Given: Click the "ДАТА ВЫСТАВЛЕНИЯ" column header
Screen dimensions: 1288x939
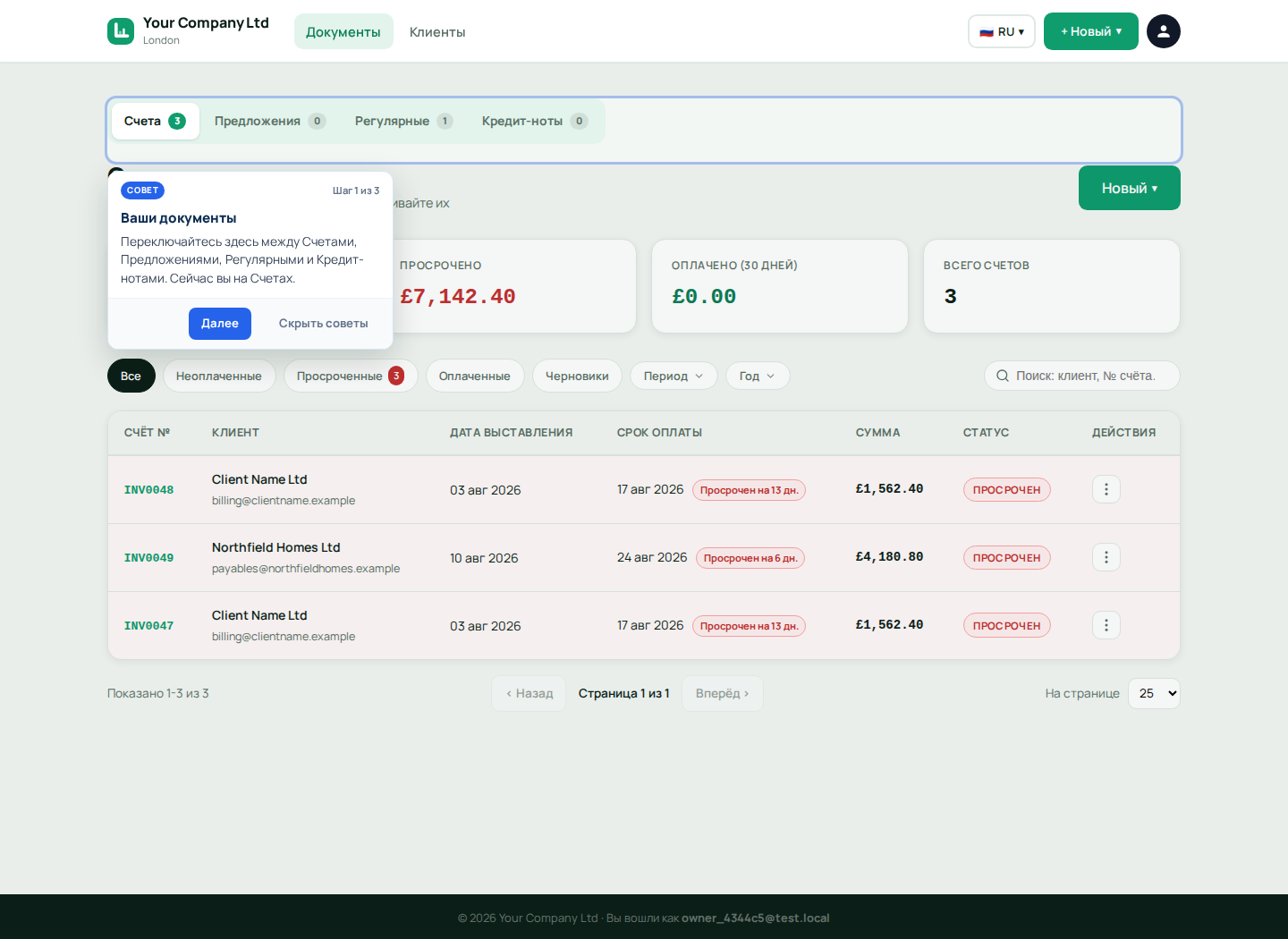Looking at the screenshot, I should coord(512,433).
